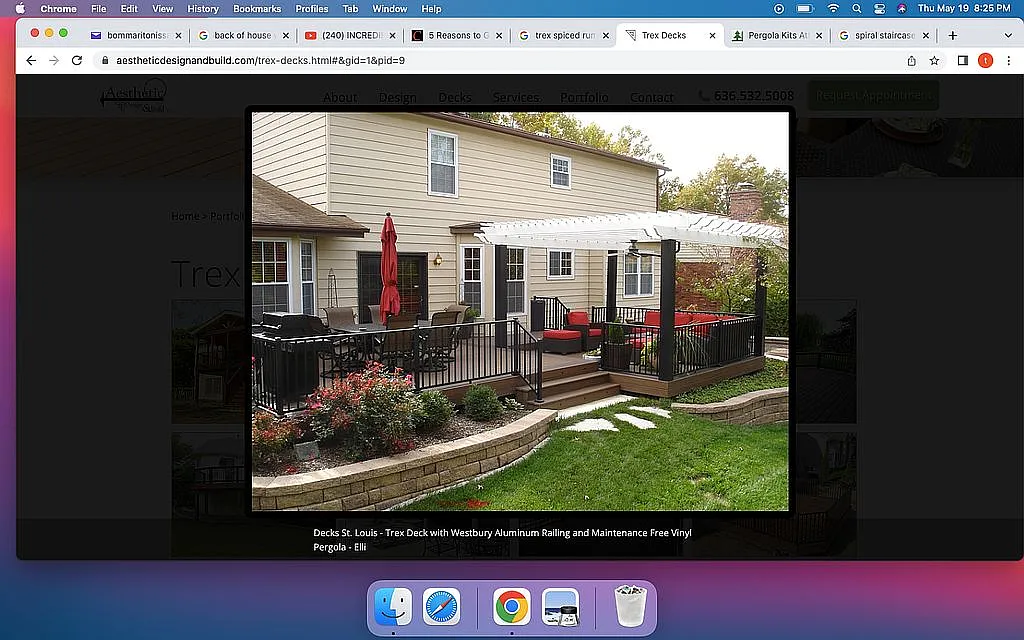Open the Edit menu

click(x=129, y=8)
